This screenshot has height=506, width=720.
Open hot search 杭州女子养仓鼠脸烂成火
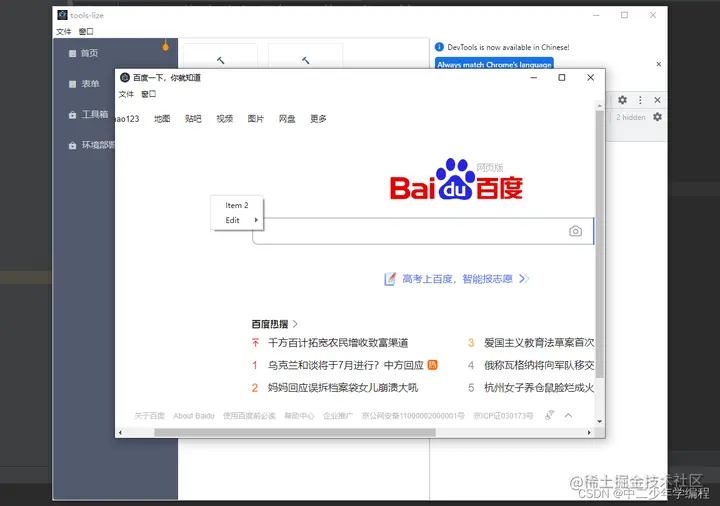pyautogui.click(x=539, y=388)
